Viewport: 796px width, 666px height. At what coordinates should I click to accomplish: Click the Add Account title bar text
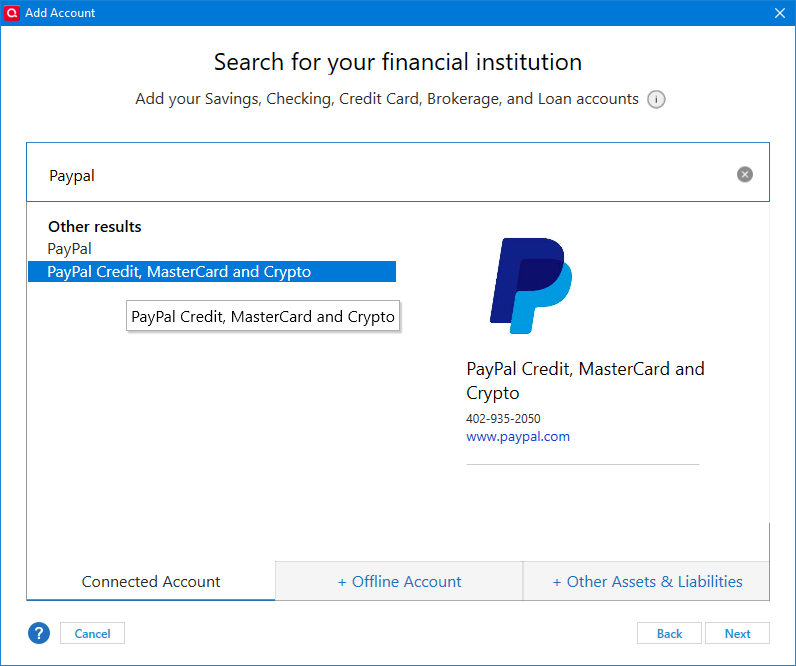[x=60, y=13]
